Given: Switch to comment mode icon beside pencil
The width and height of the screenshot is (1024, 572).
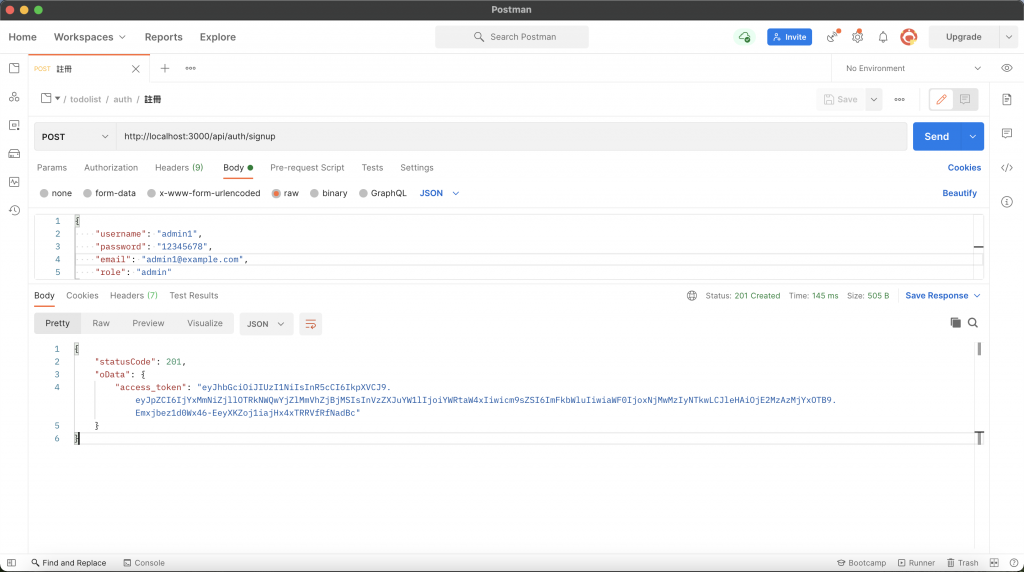Looking at the screenshot, I should (965, 99).
